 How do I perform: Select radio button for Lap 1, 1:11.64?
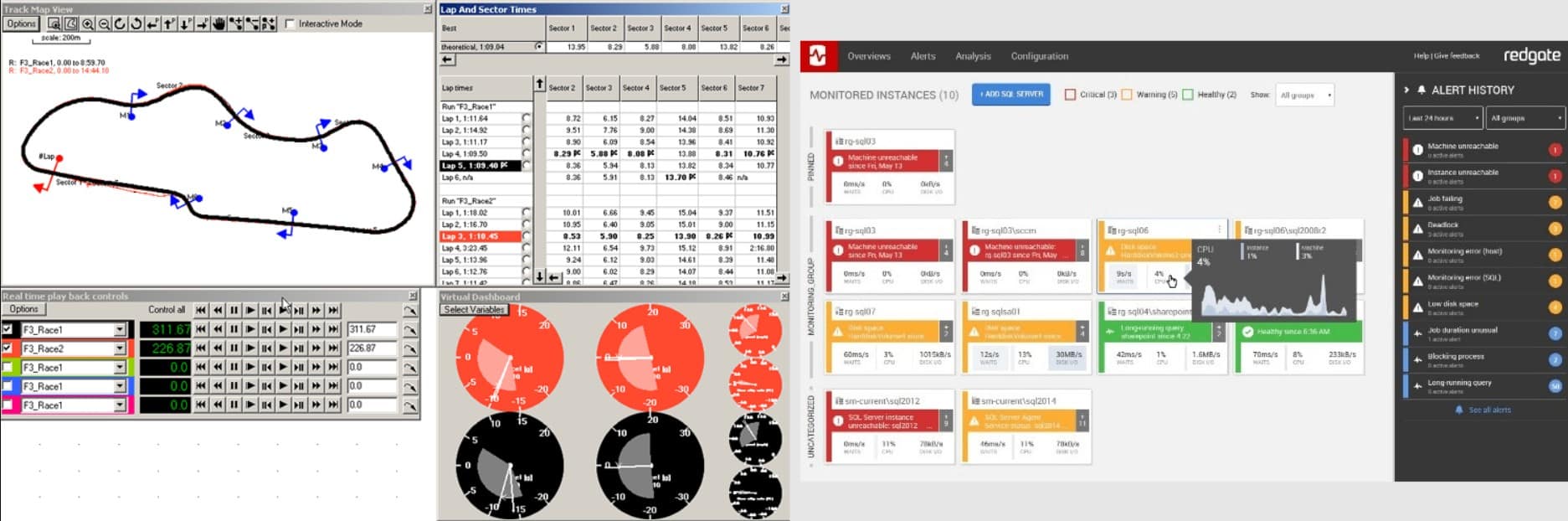coord(526,118)
